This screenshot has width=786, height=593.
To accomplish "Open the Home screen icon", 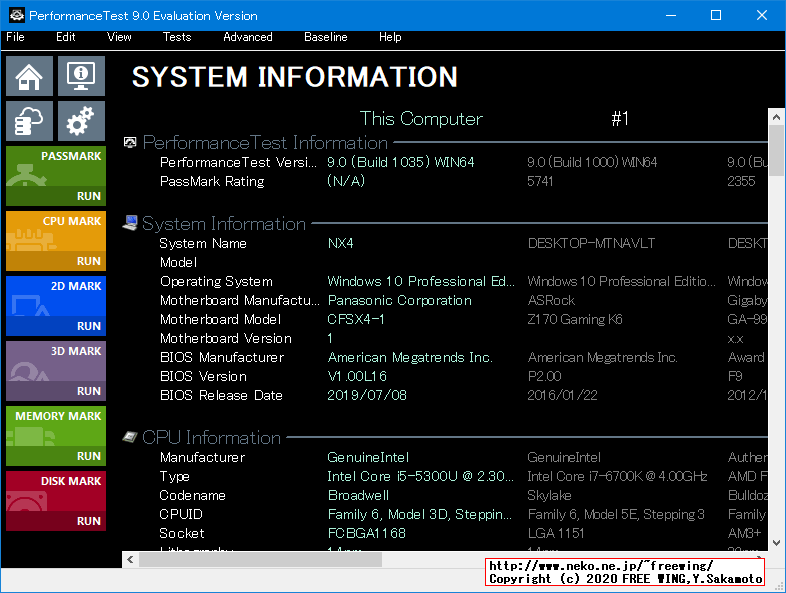I will pos(29,76).
